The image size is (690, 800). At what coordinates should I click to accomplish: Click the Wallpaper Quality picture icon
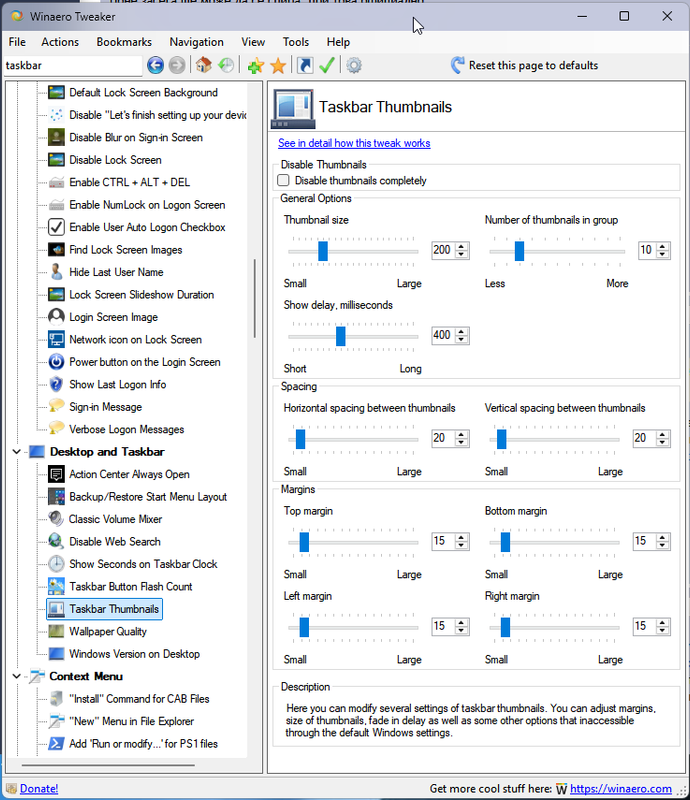click(56, 631)
